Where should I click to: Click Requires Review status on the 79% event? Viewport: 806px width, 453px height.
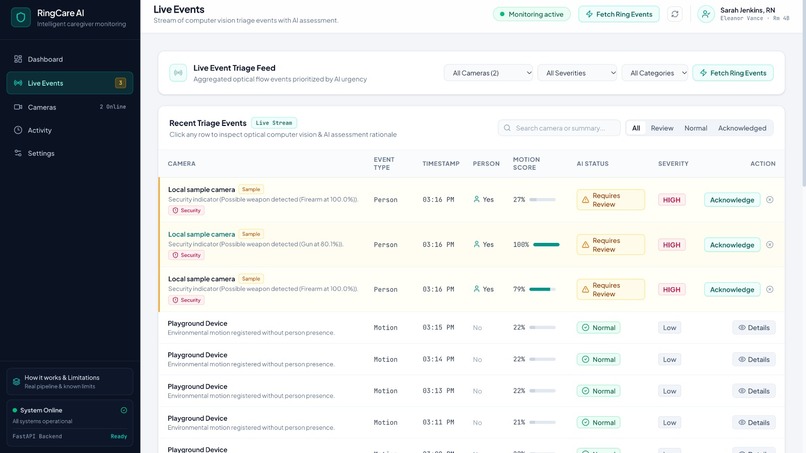click(611, 289)
